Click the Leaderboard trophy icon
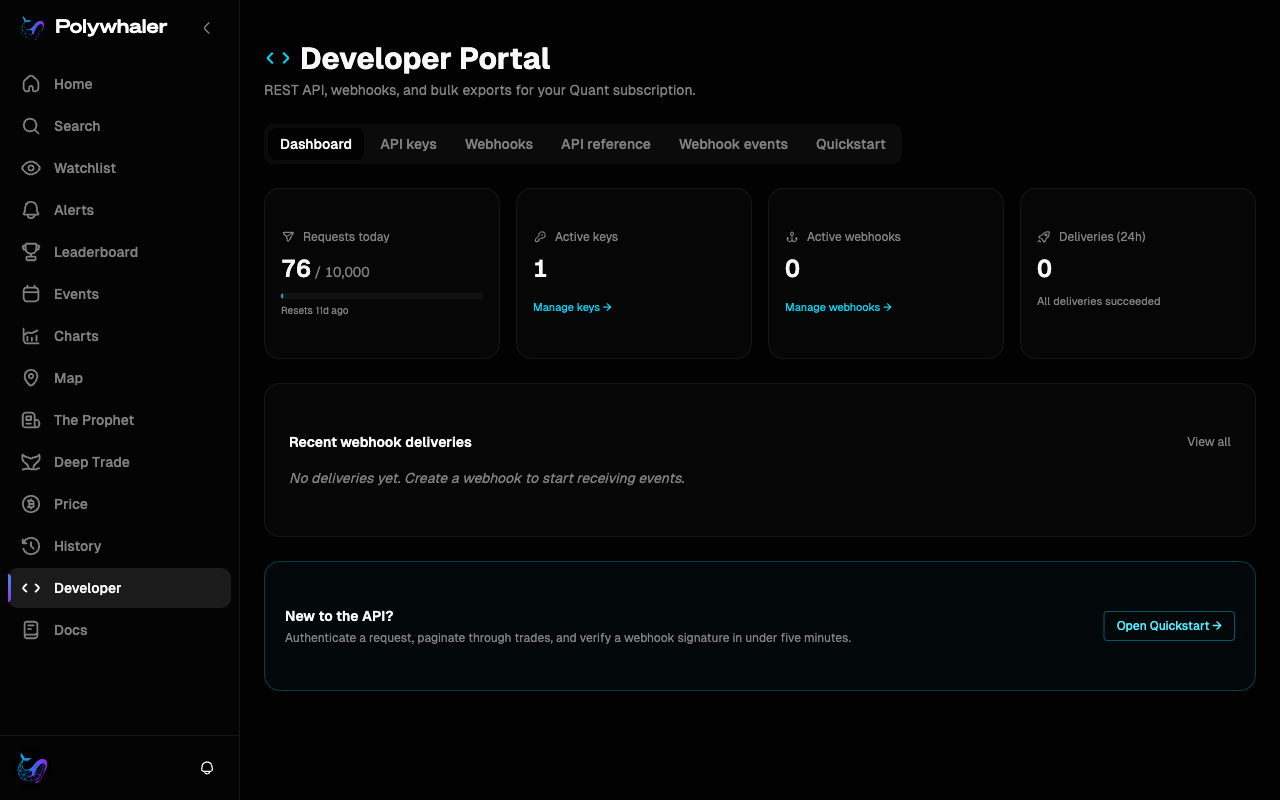The height and width of the screenshot is (800, 1280). [31, 252]
